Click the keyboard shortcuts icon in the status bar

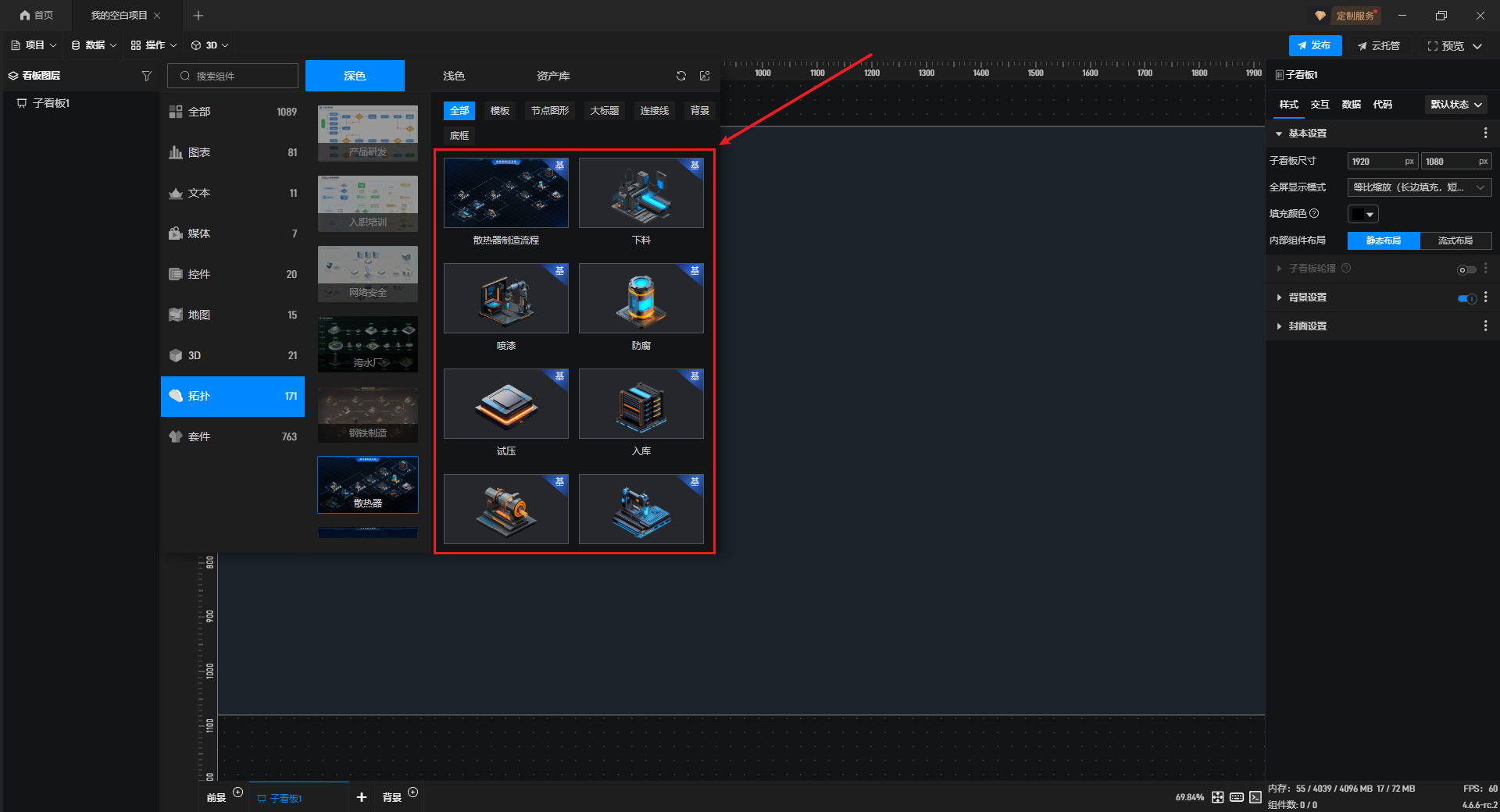click(x=1237, y=797)
